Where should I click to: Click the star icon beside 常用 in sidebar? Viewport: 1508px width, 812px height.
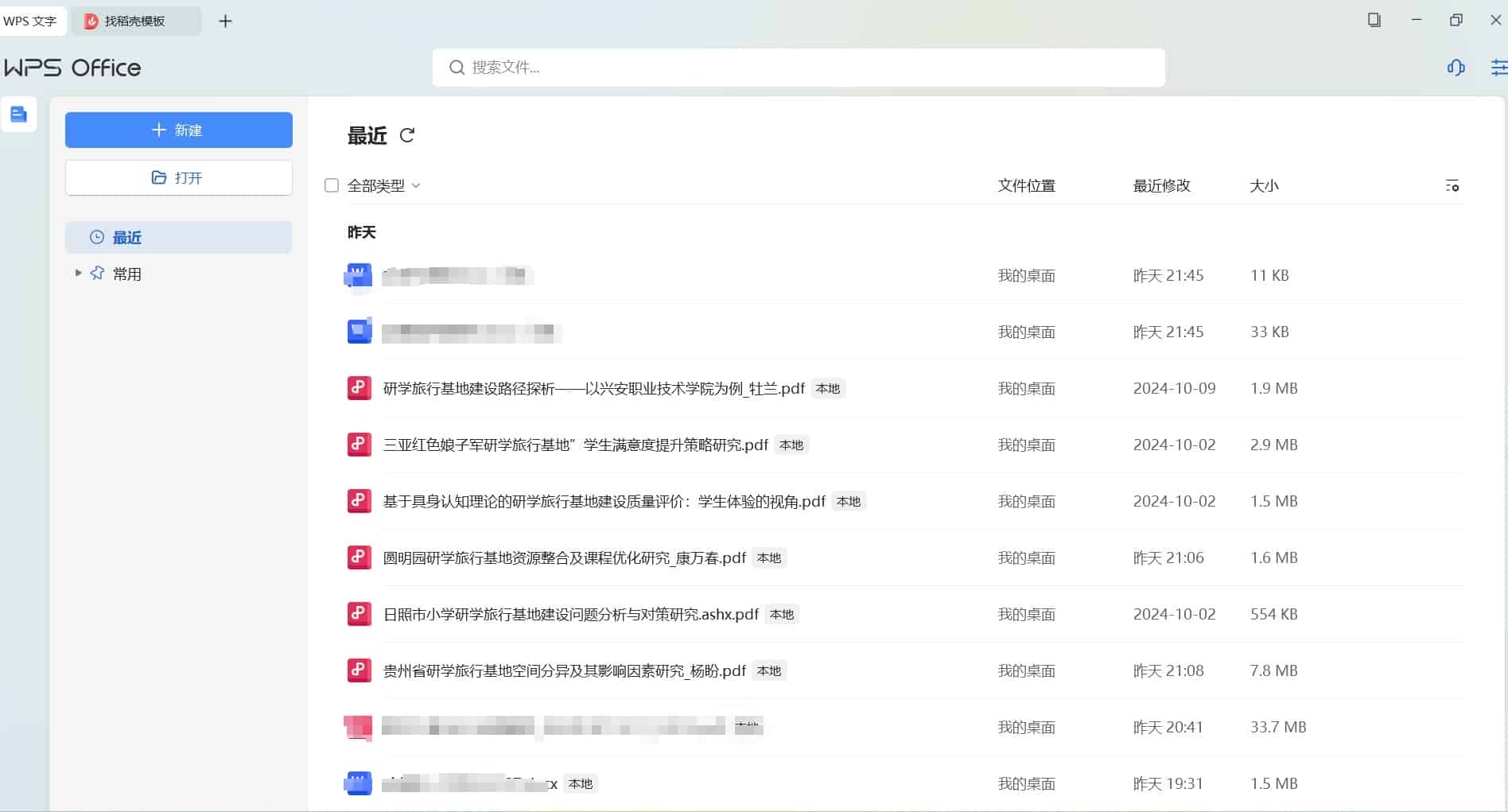(x=96, y=273)
